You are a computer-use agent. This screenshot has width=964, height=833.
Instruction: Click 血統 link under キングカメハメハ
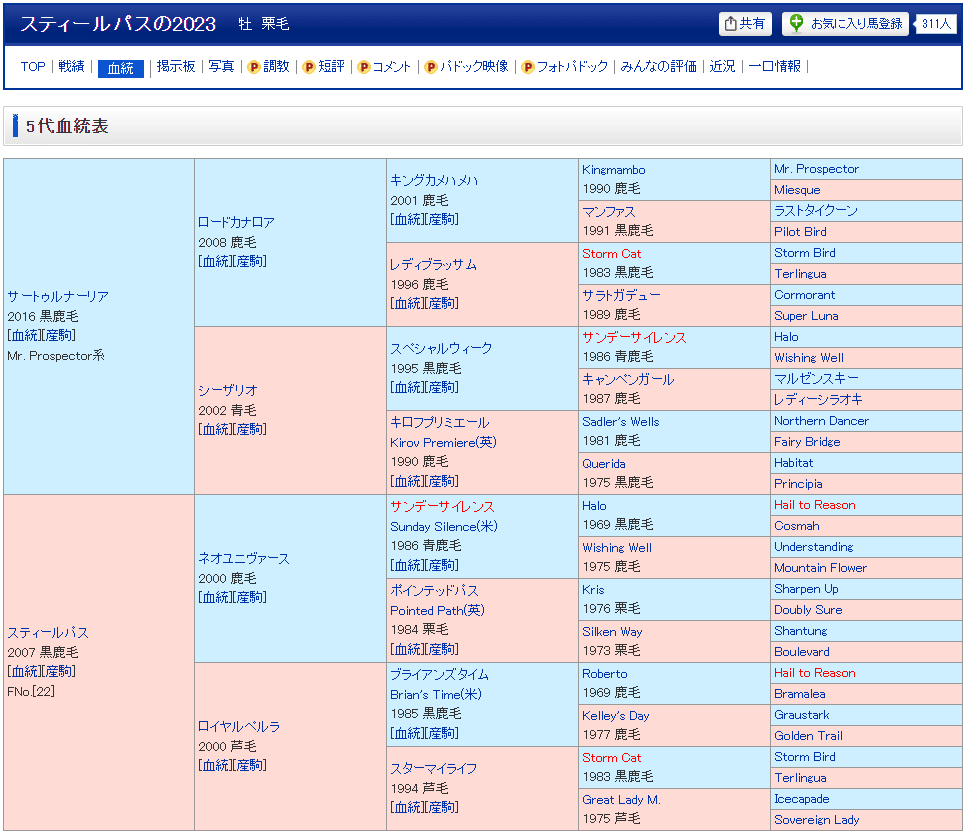click(x=408, y=219)
